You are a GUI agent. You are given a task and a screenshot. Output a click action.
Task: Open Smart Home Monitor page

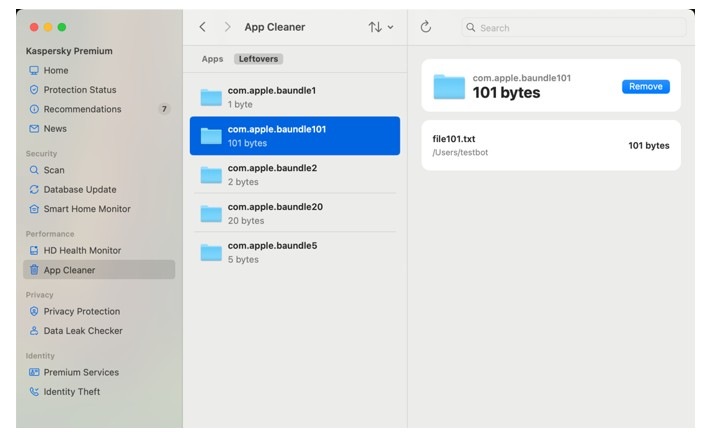pyautogui.click(x=87, y=209)
